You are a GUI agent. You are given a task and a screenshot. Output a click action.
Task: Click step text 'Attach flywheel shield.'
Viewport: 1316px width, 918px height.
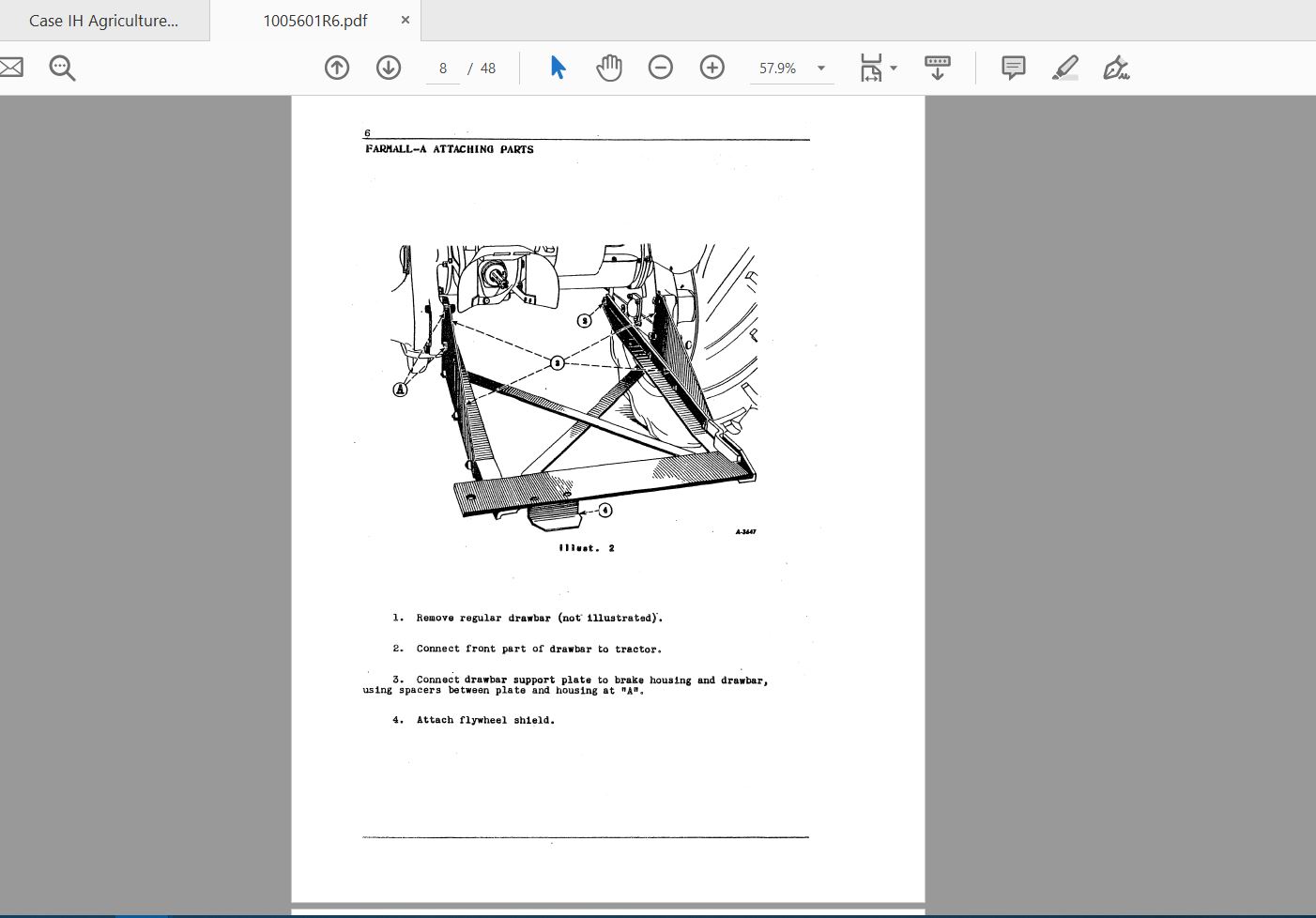pyautogui.click(x=485, y=720)
